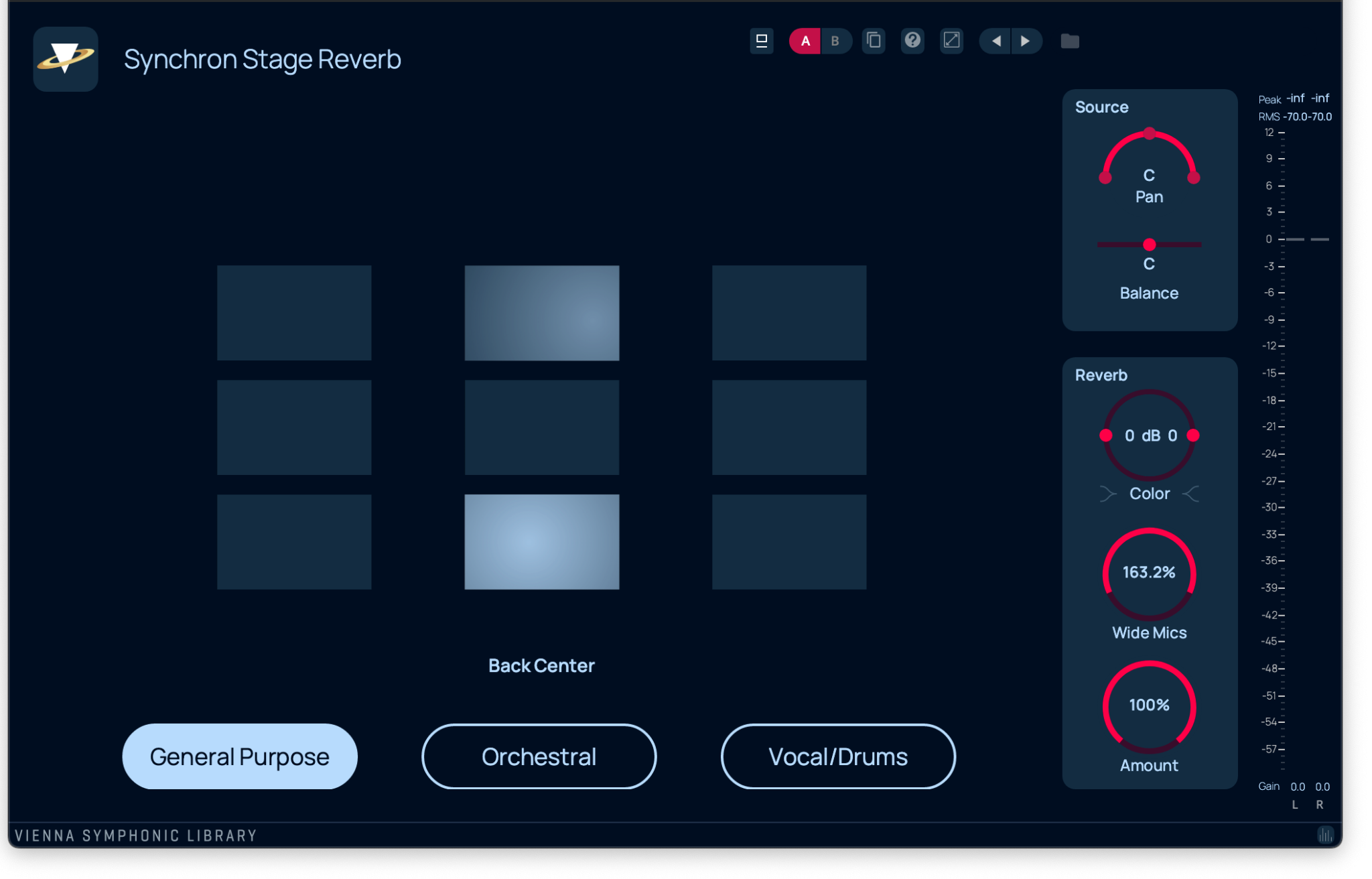Click the 0 dB Color value
Viewport: 1372px width, 879px height.
tap(1150, 435)
